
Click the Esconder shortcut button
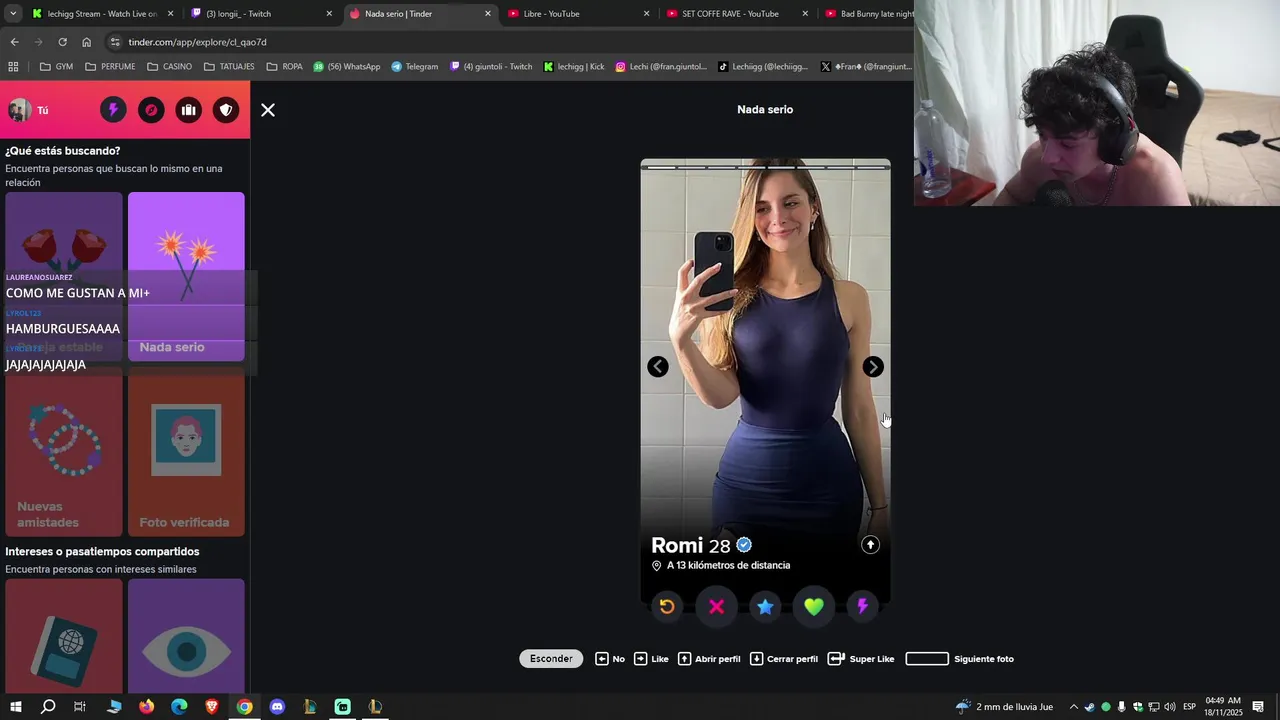tap(551, 659)
